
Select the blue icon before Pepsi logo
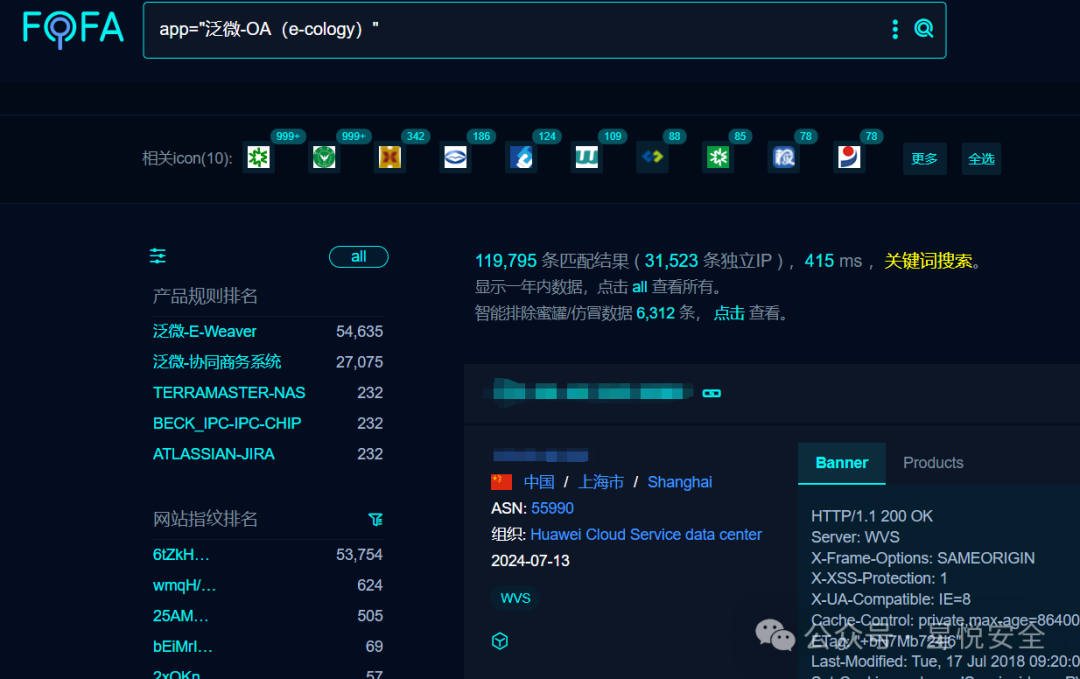[784, 157]
